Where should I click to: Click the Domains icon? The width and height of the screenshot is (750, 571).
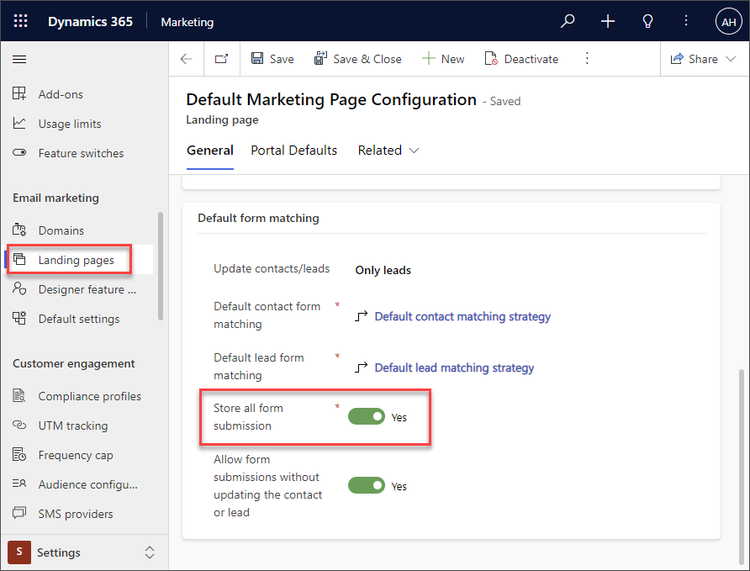pos(19,230)
